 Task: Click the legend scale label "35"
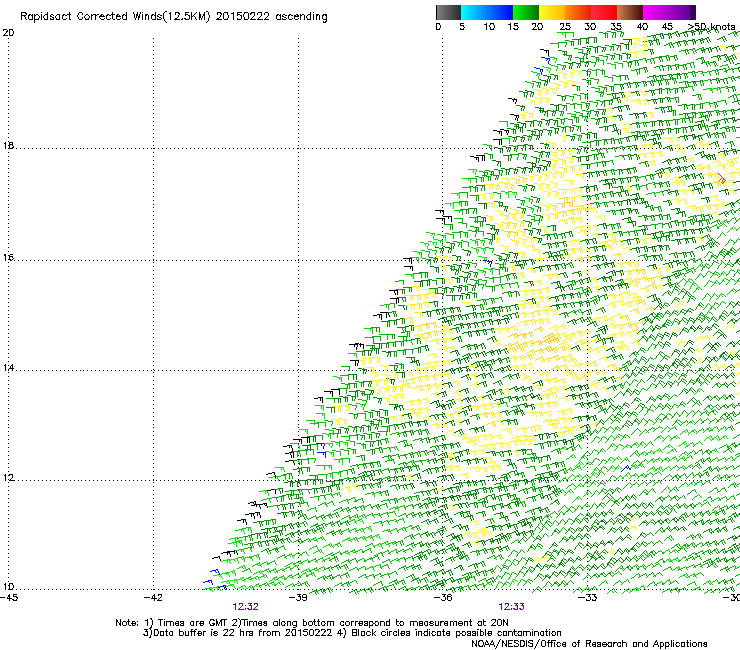click(616, 27)
